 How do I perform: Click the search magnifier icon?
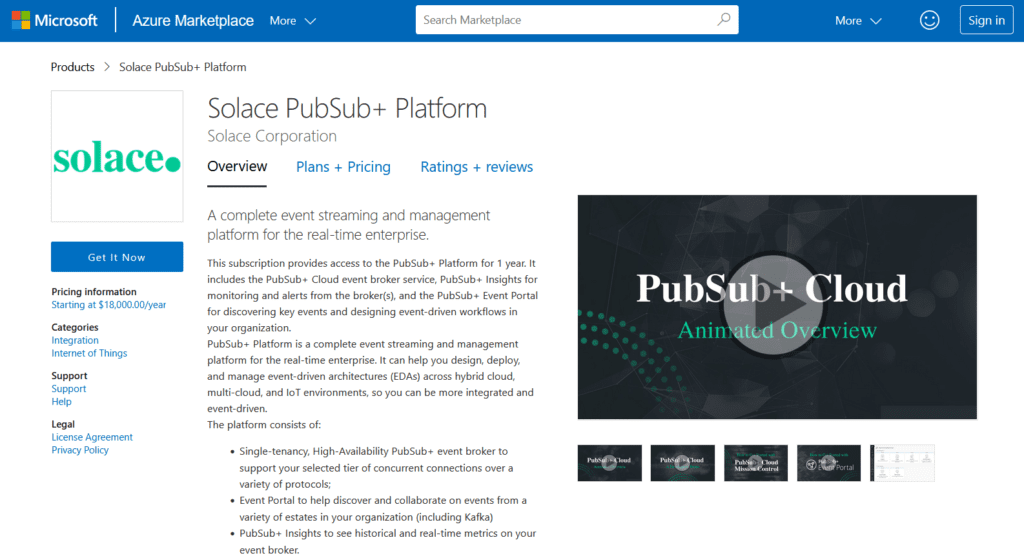click(724, 20)
